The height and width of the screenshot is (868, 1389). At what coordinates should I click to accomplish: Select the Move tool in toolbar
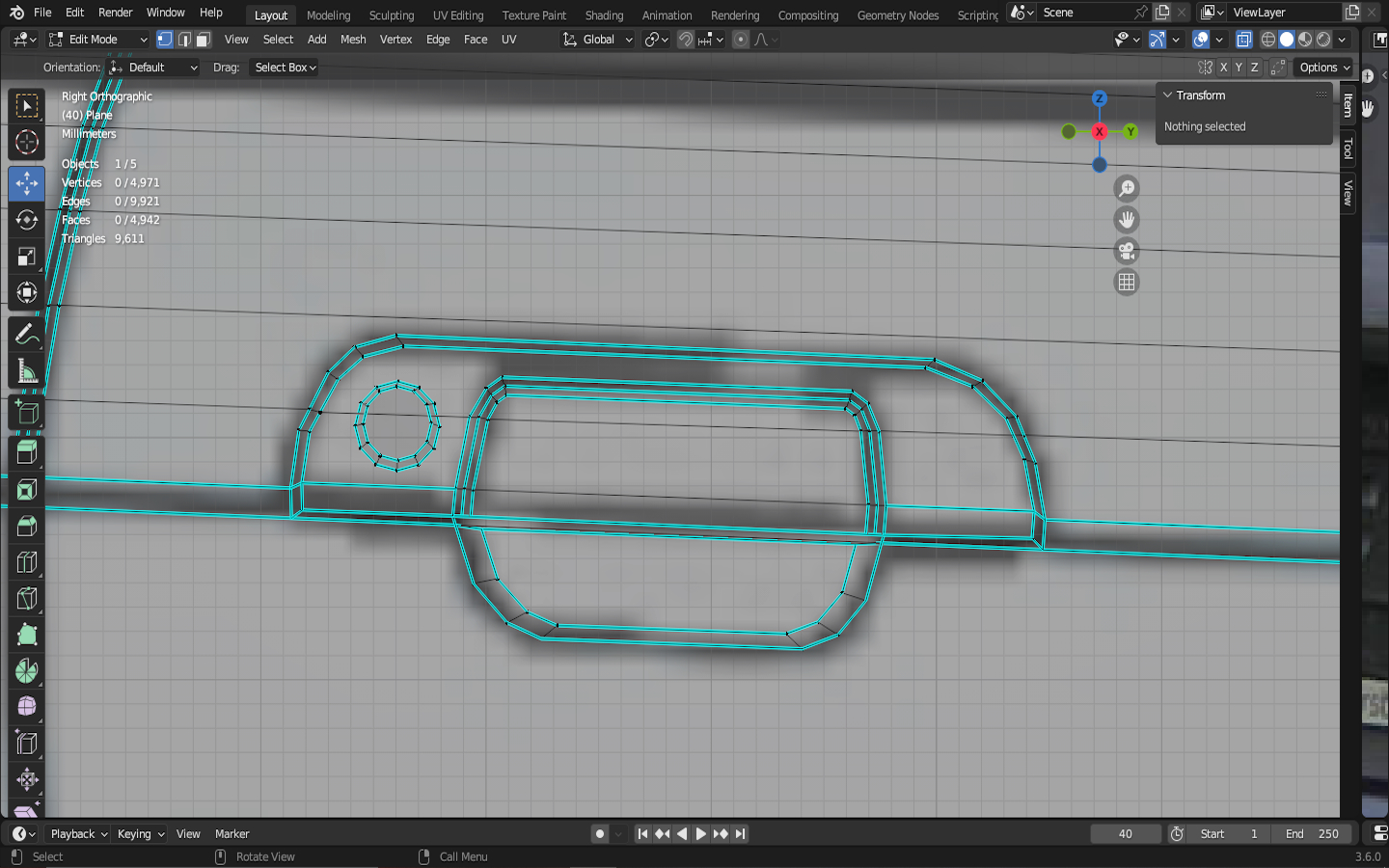27,183
